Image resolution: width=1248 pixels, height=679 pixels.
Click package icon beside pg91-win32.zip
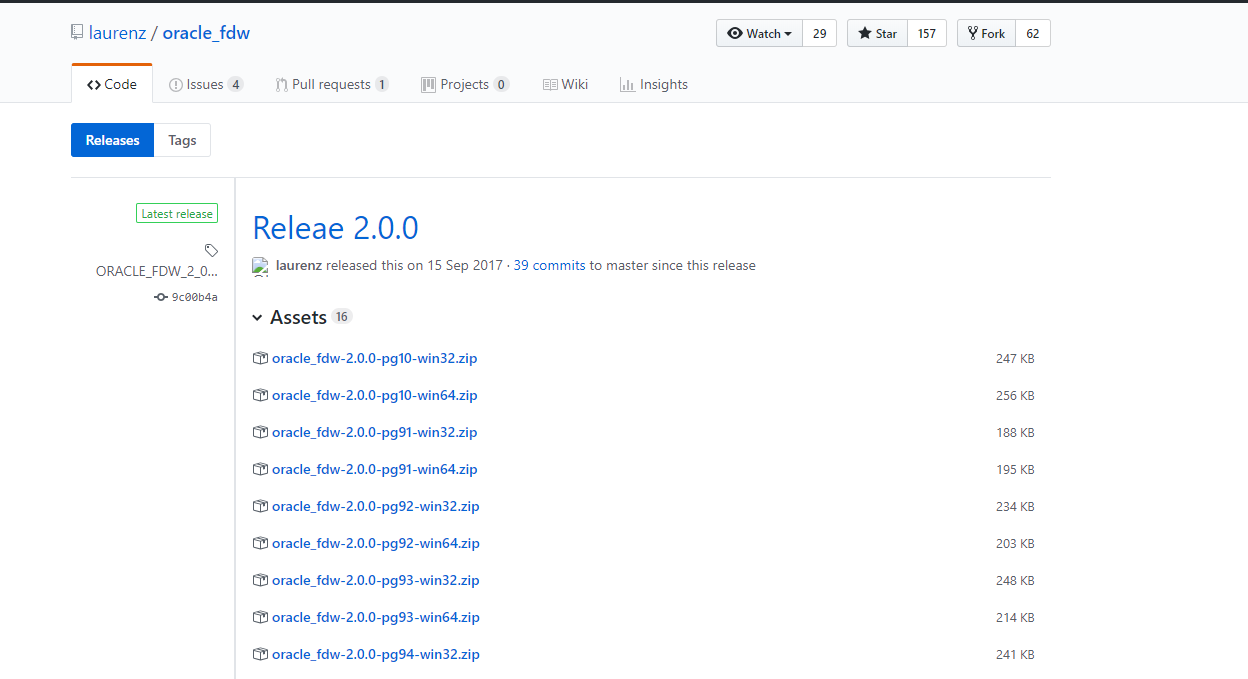(x=260, y=432)
